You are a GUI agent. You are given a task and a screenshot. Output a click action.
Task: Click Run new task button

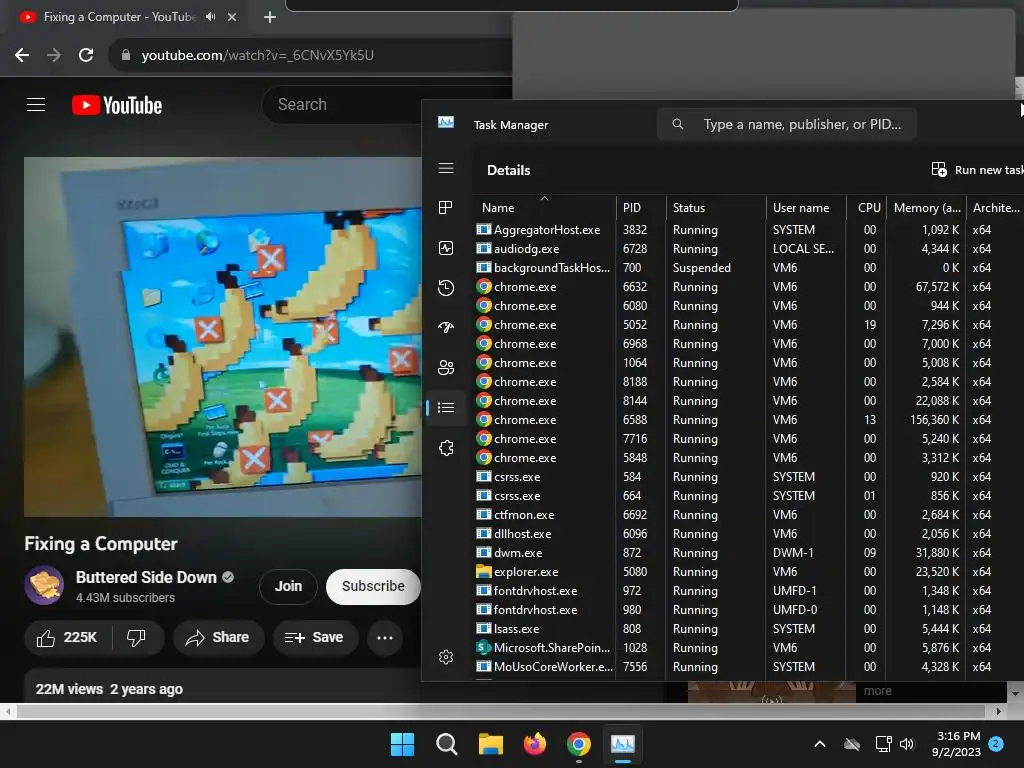tap(977, 170)
